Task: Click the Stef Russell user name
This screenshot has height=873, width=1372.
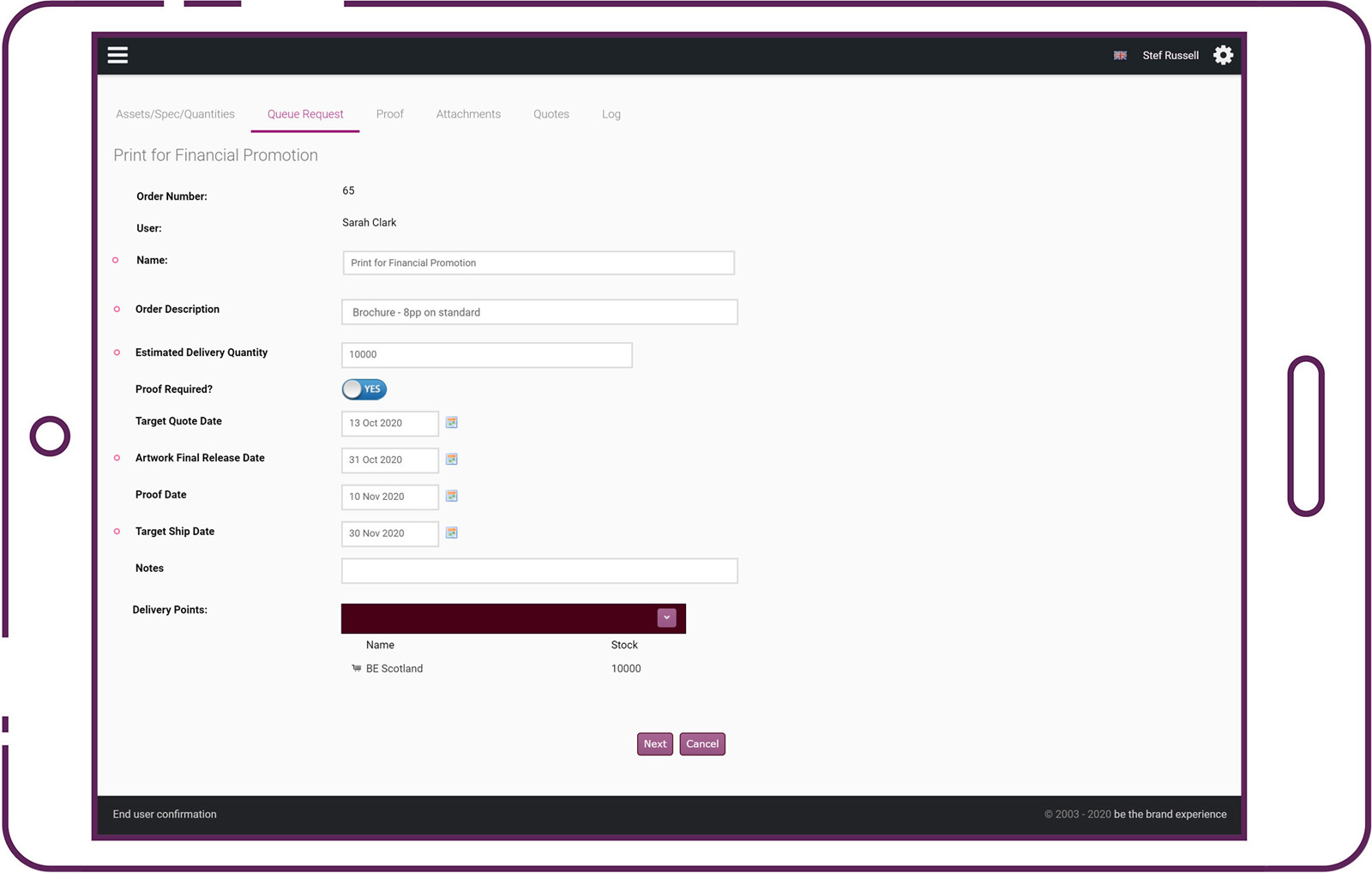Action: 1170,56
